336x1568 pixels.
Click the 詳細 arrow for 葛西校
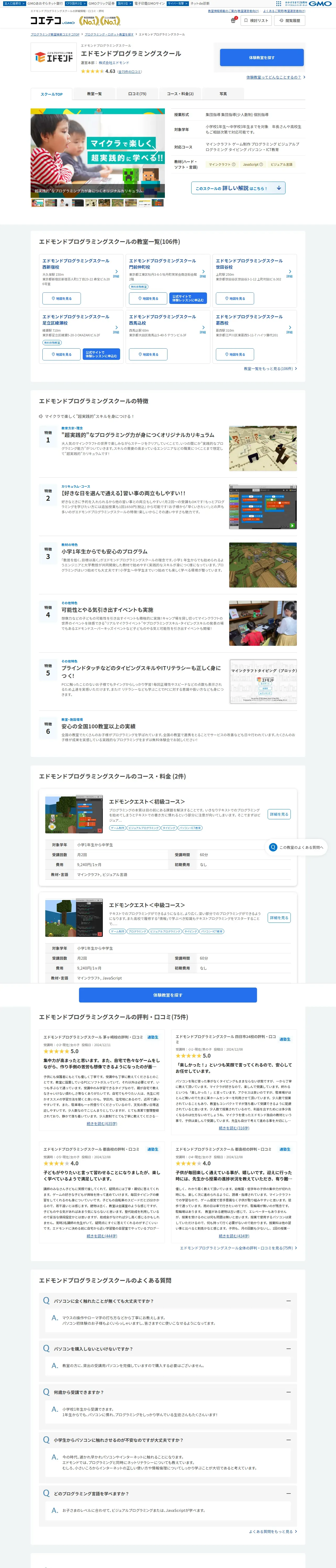[290, 329]
